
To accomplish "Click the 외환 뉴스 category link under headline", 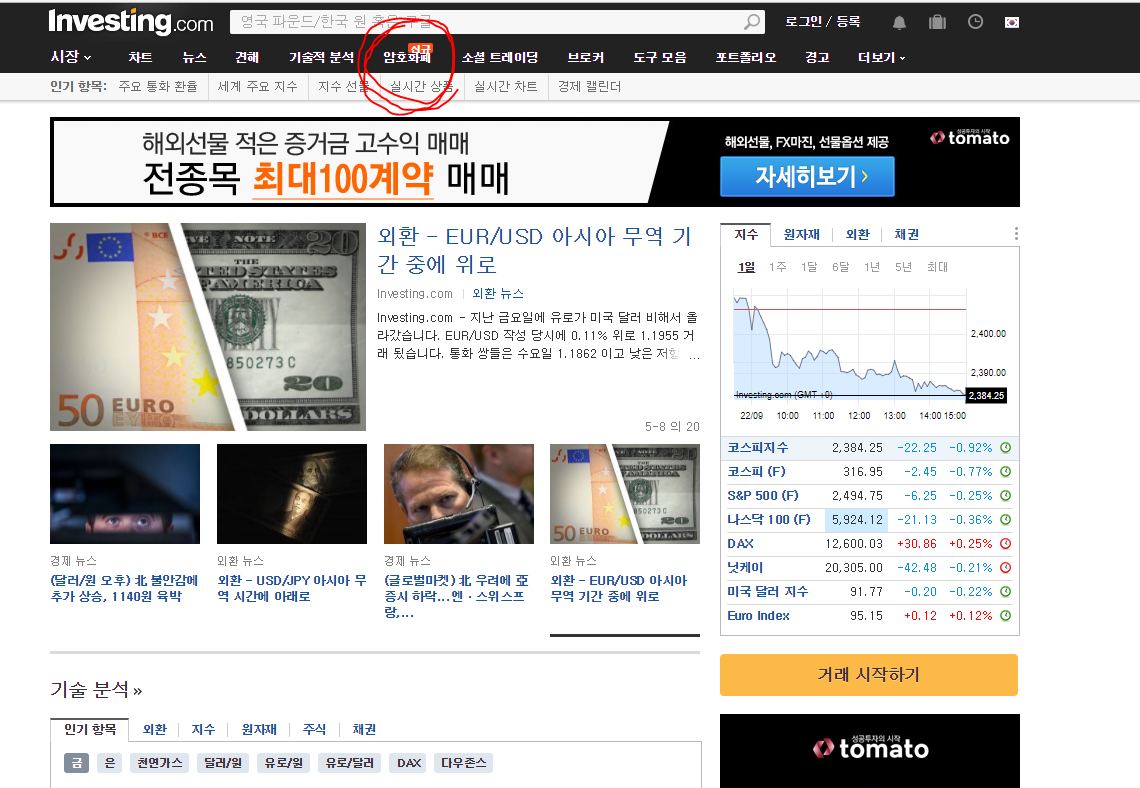I will point(498,294).
